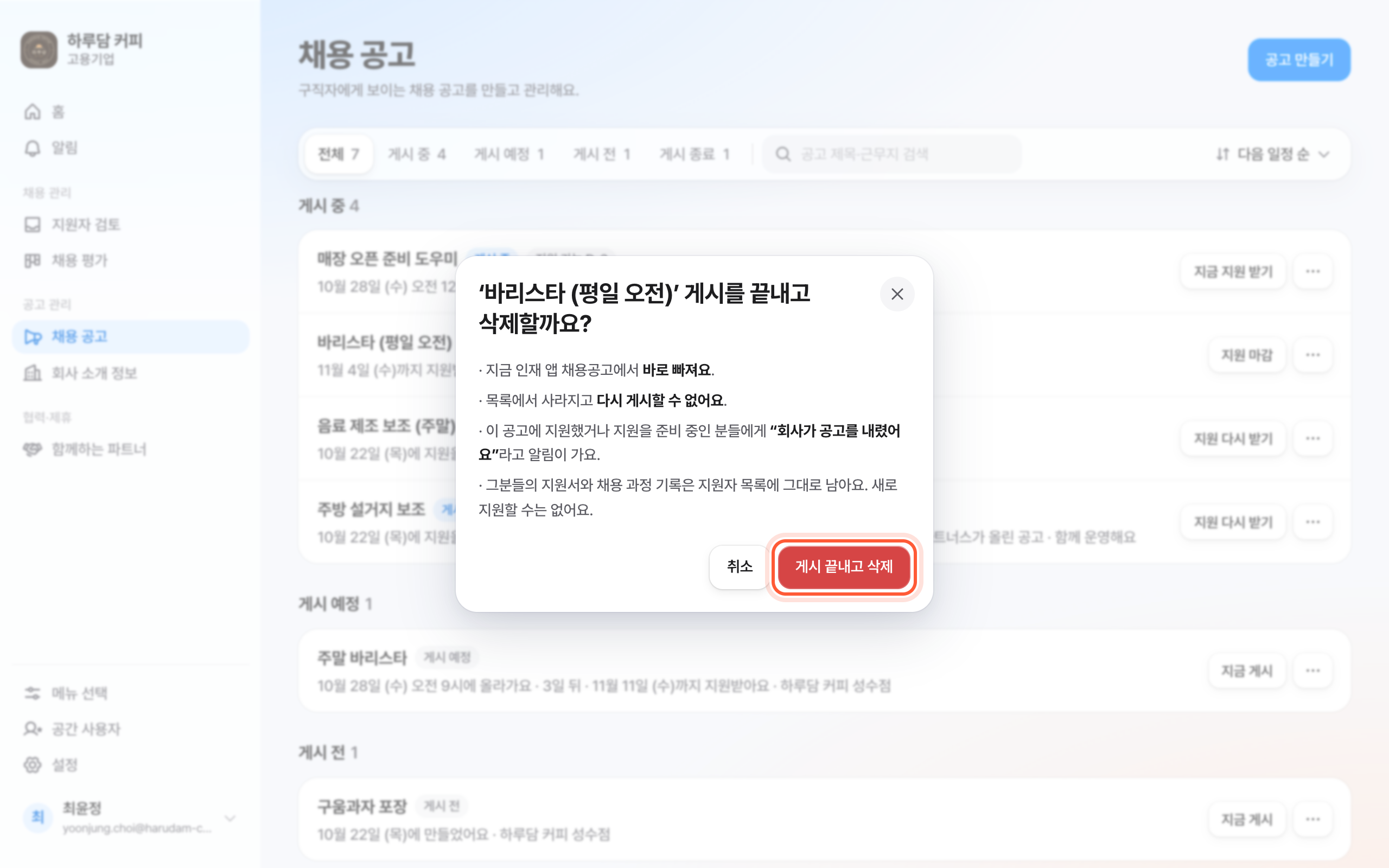Open more options for 매장 오픈 준비 도우미
Screen dimensions: 1389x868
click(1312, 271)
